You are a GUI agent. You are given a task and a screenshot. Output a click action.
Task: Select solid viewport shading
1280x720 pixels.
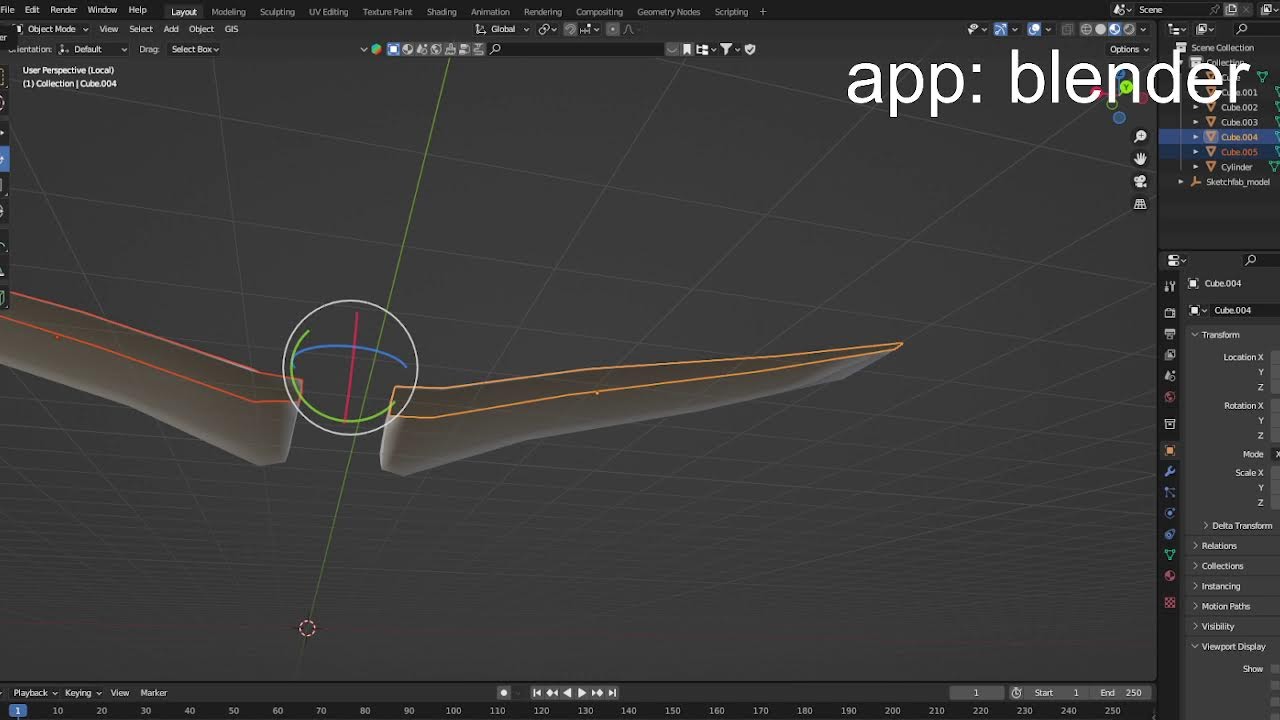(x=1101, y=29)
